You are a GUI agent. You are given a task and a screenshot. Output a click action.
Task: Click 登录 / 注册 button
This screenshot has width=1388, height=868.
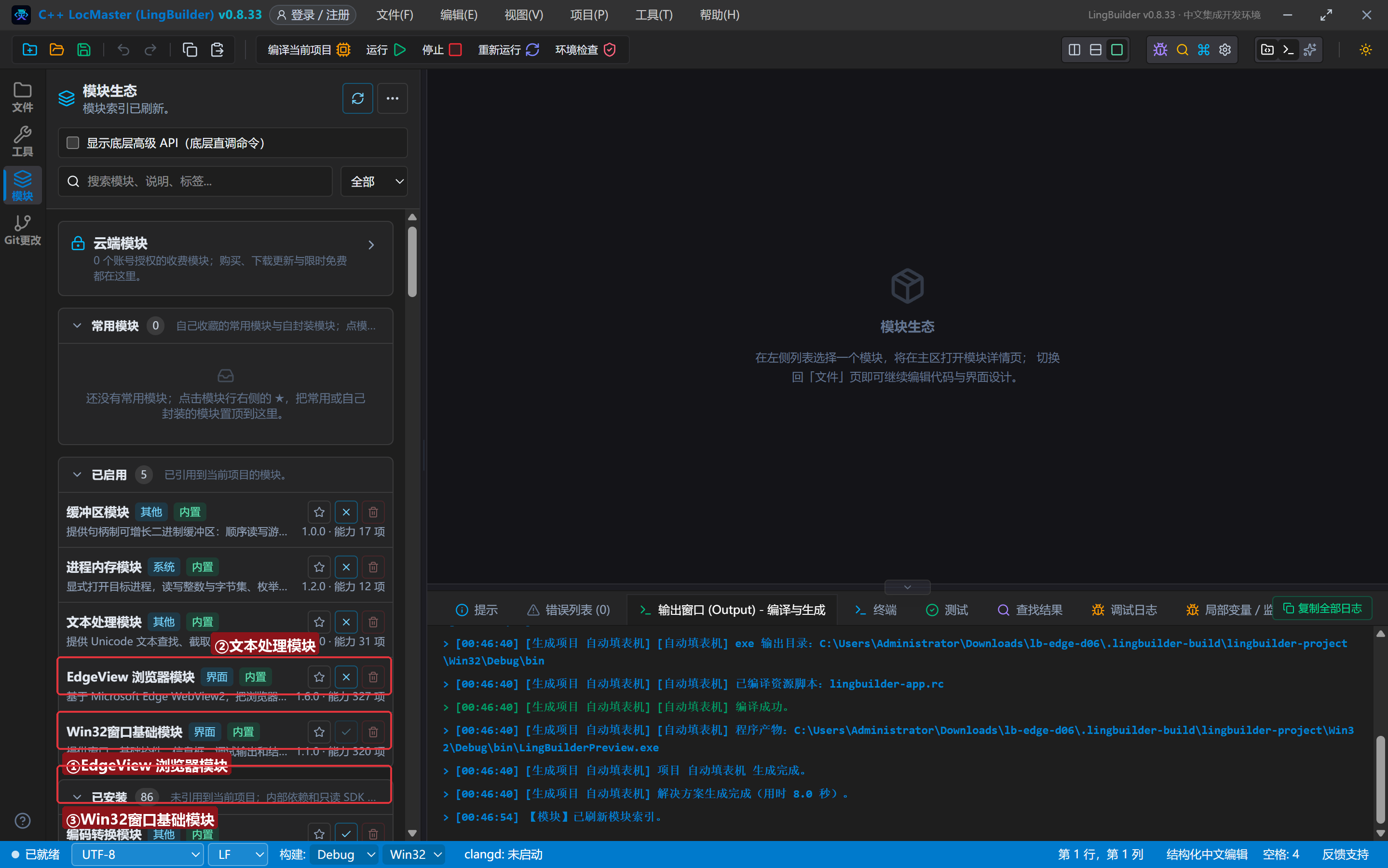coord(313,15)
